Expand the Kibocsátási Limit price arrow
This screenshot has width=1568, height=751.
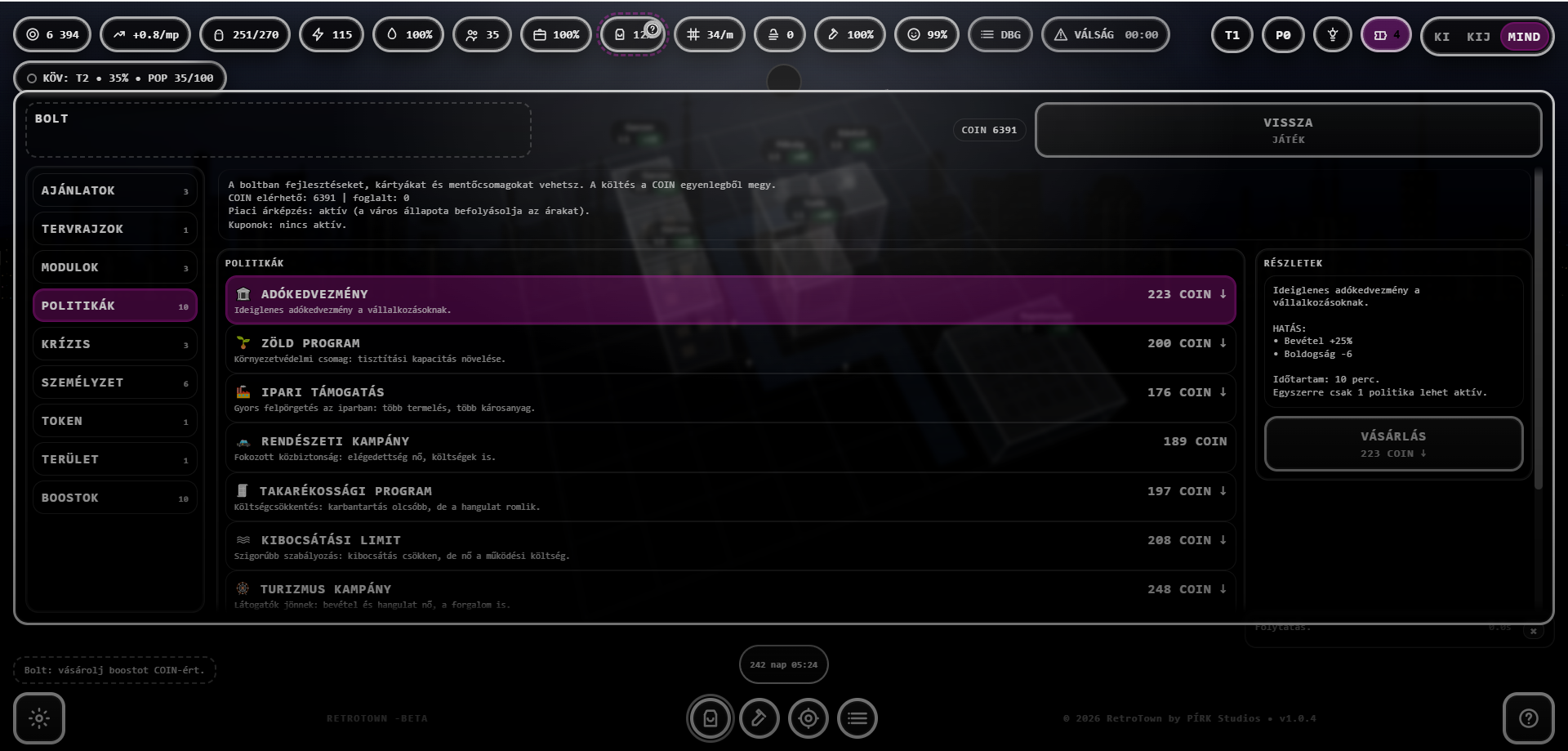1223,540
